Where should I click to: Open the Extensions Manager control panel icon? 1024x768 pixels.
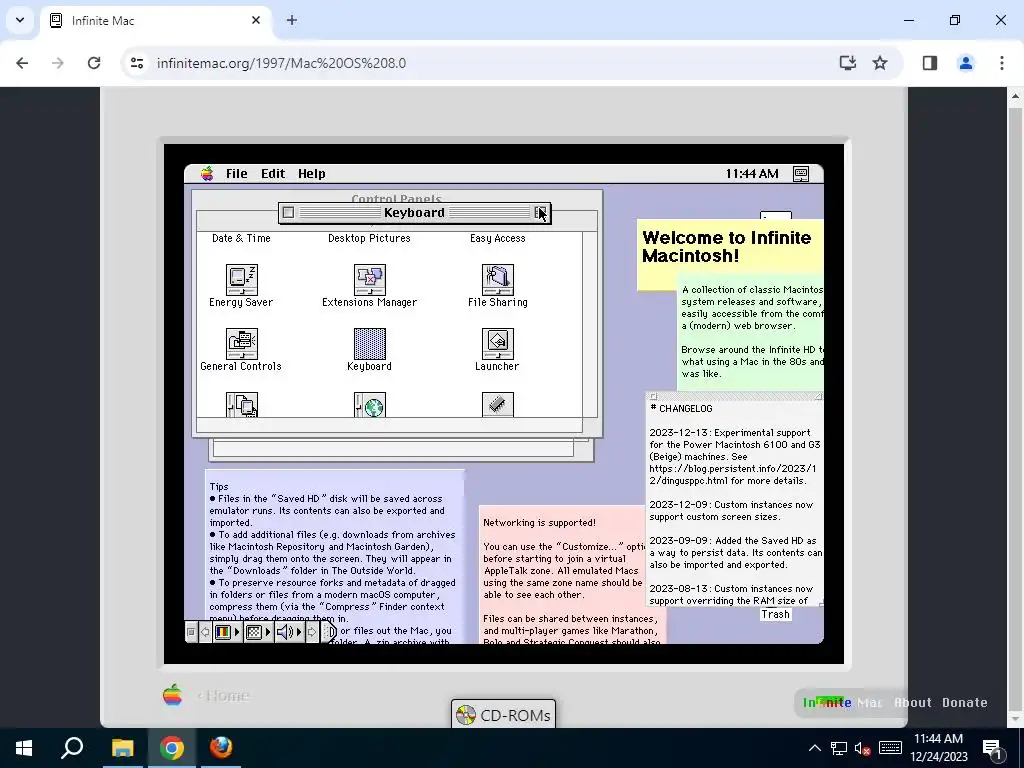[x=370, y=280]
